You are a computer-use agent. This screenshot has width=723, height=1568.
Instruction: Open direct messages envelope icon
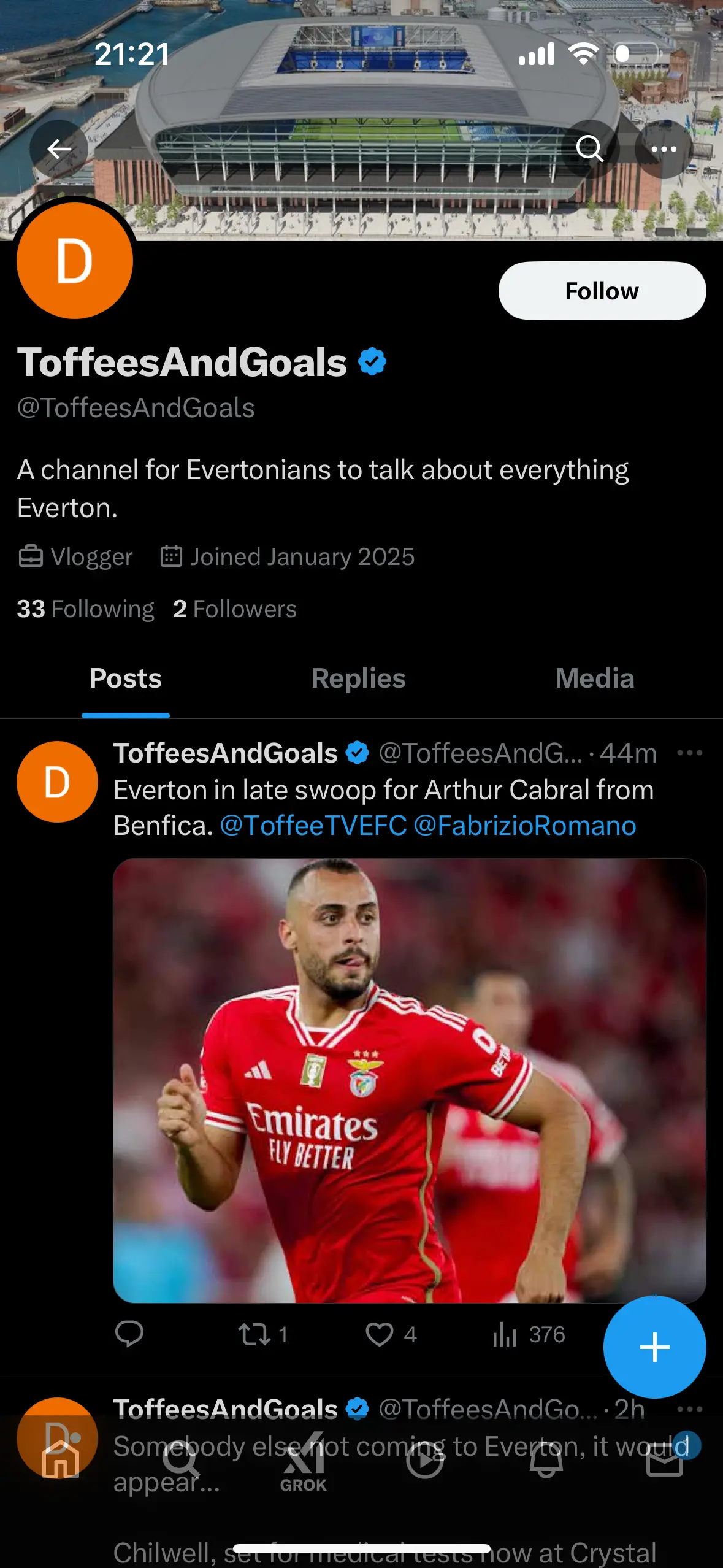pos(665,1462)
